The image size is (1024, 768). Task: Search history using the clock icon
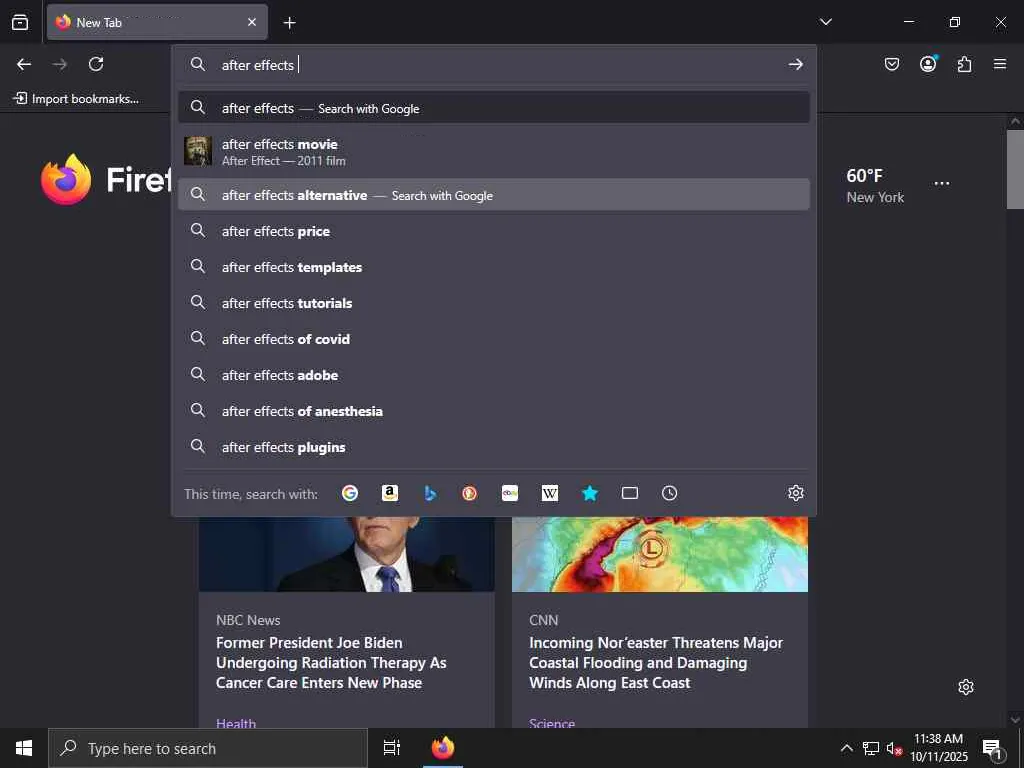pyautogui.click(x=669, y=493)
